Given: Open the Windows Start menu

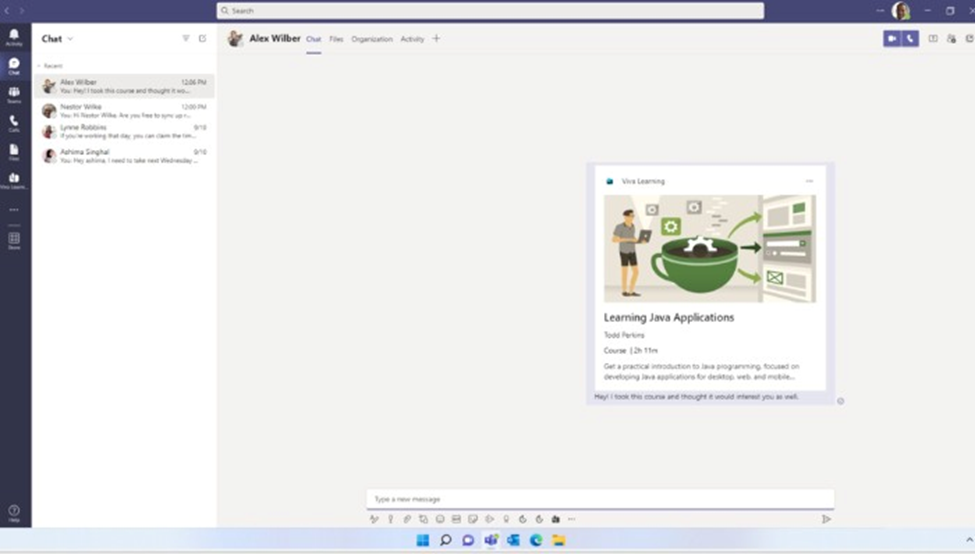Looking at the screenshot, I should (x=423, y=540).
